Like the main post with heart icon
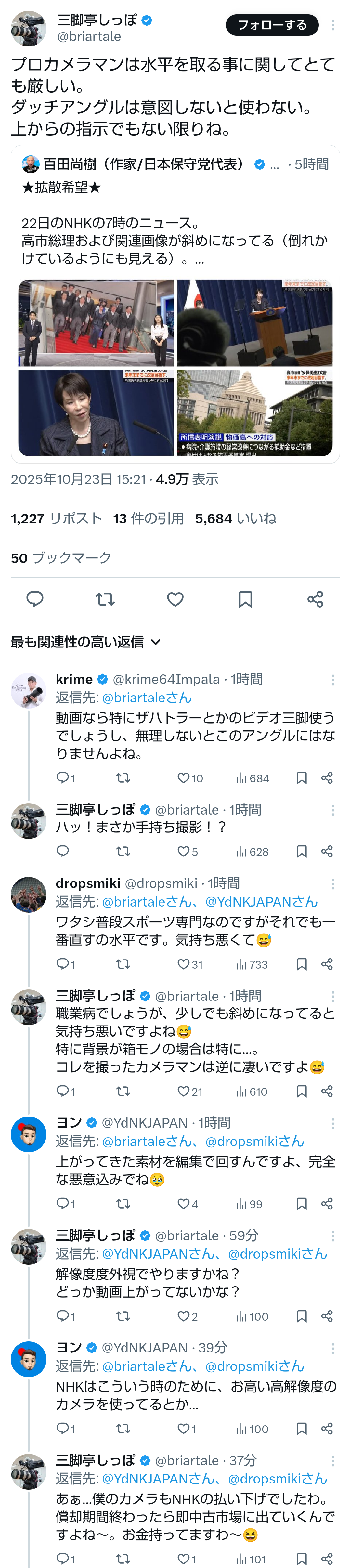The width and height of the screenshot is (351, 1568). pos(175,599)
